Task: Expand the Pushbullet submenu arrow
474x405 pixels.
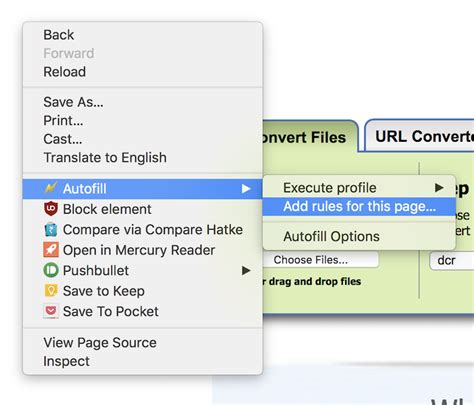Action: [x=246, y=270]
